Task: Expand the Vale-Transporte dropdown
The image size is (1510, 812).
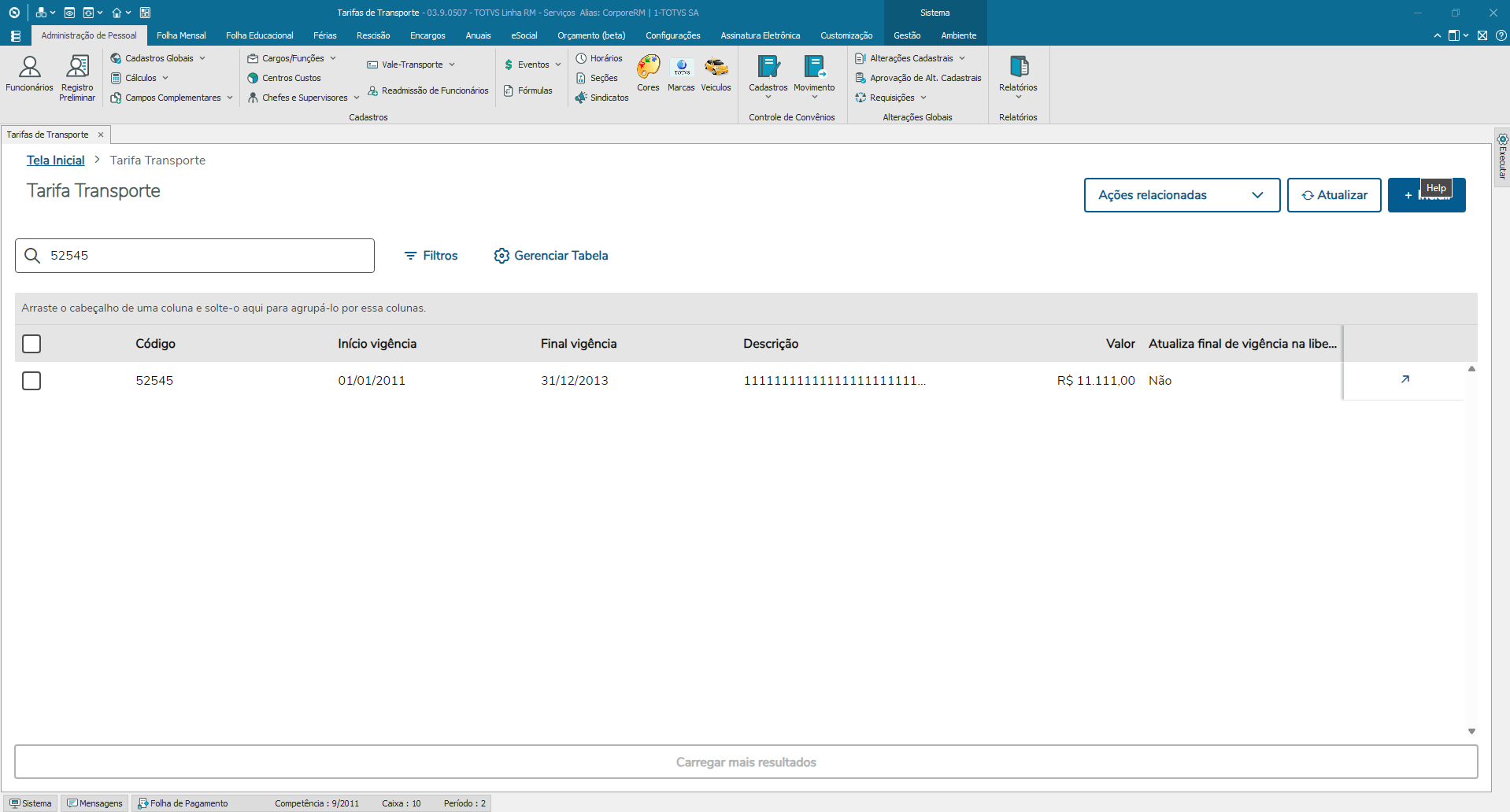Action: [411, 65]
